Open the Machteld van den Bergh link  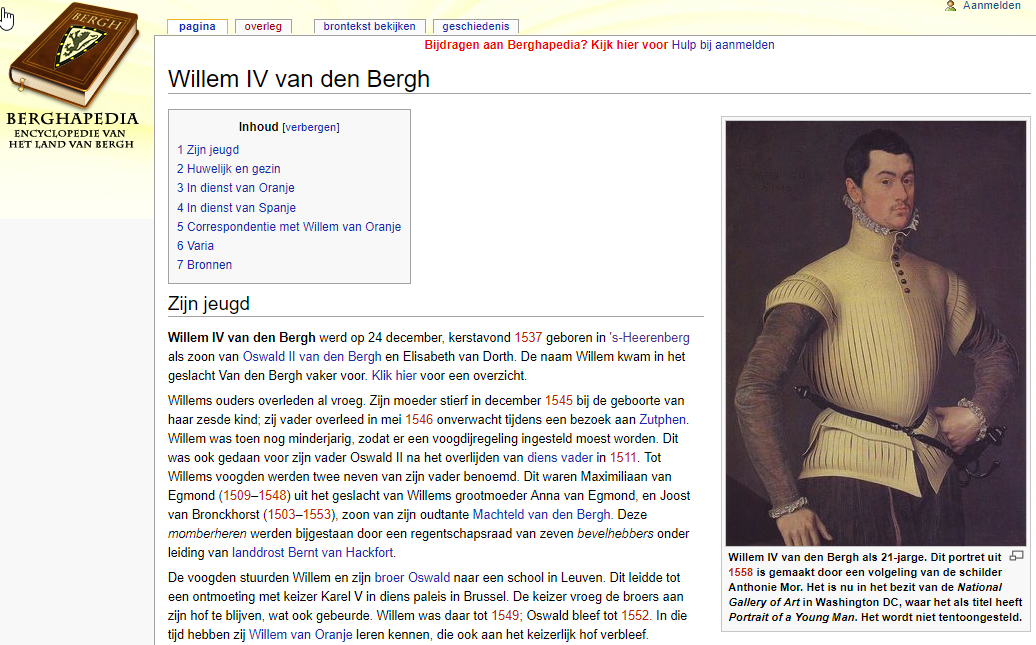[541, 515]
